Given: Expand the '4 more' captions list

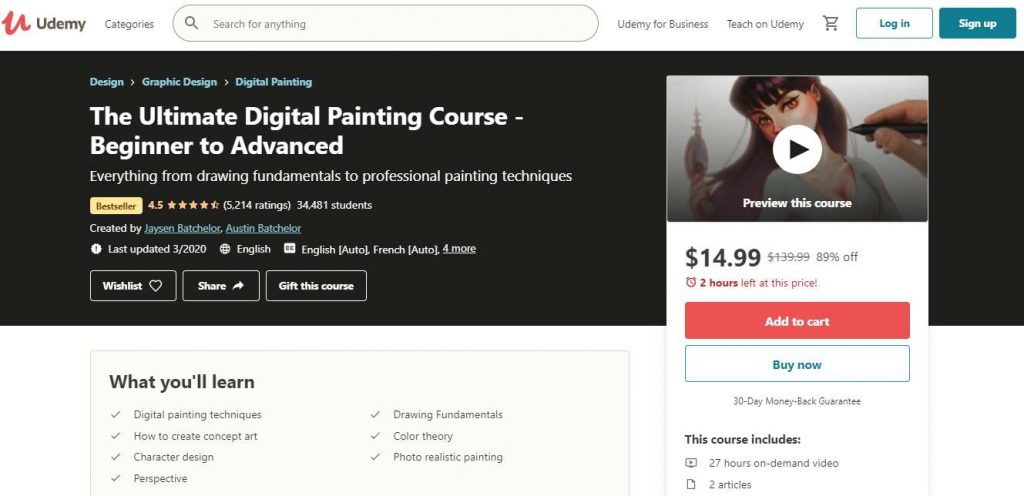Looking at the screenshot, I should (459, 249).
